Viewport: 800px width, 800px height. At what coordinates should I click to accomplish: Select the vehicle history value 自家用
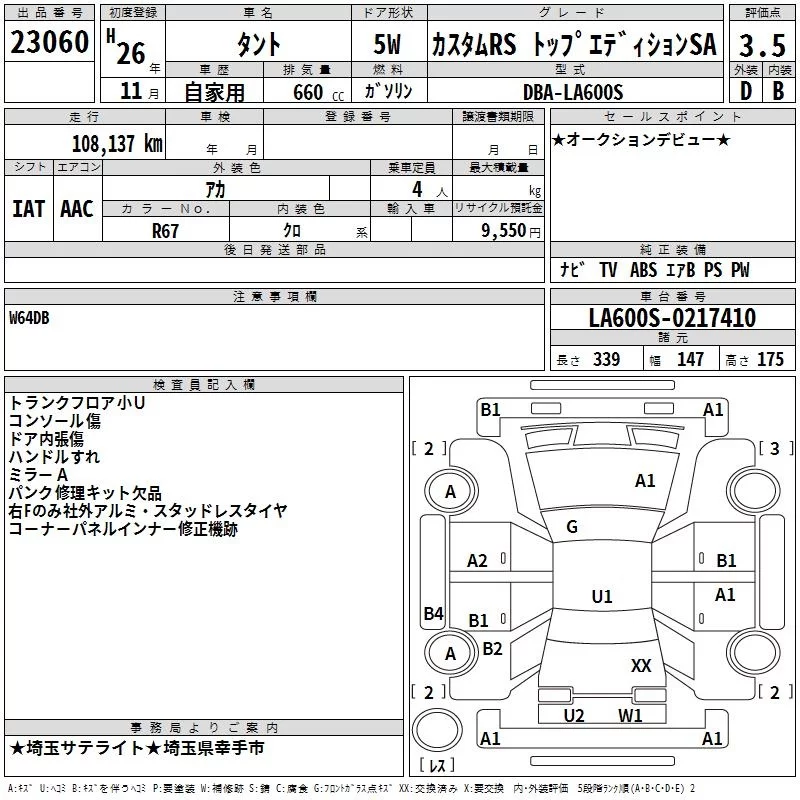point(214,92)
